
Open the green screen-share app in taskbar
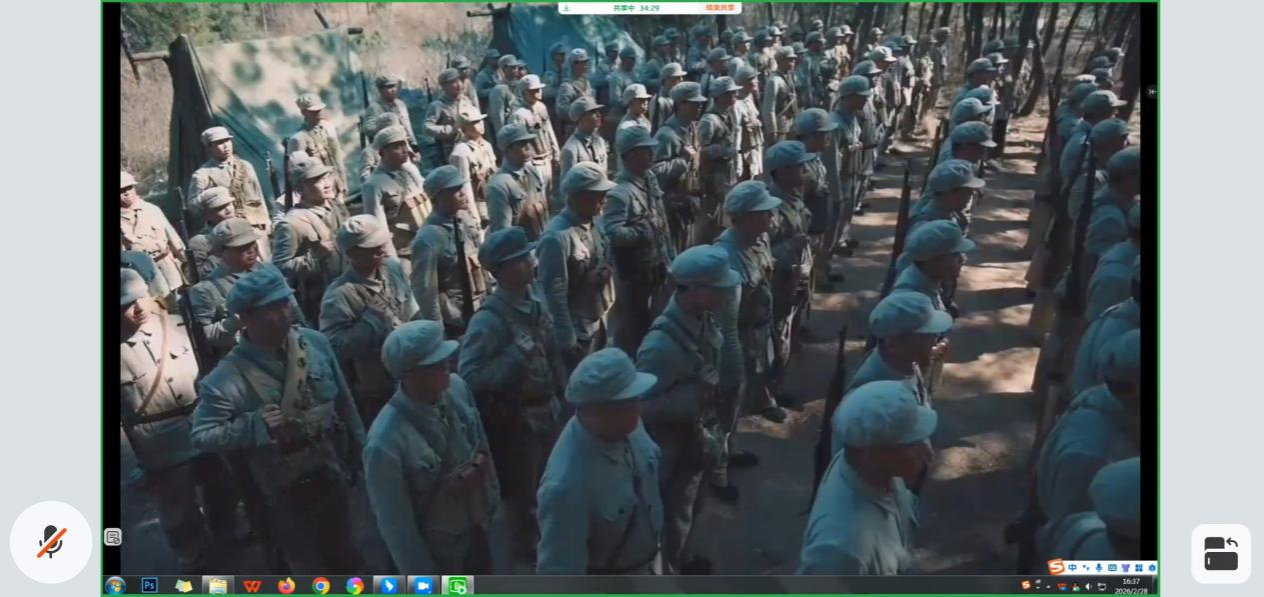click(457, 586)
